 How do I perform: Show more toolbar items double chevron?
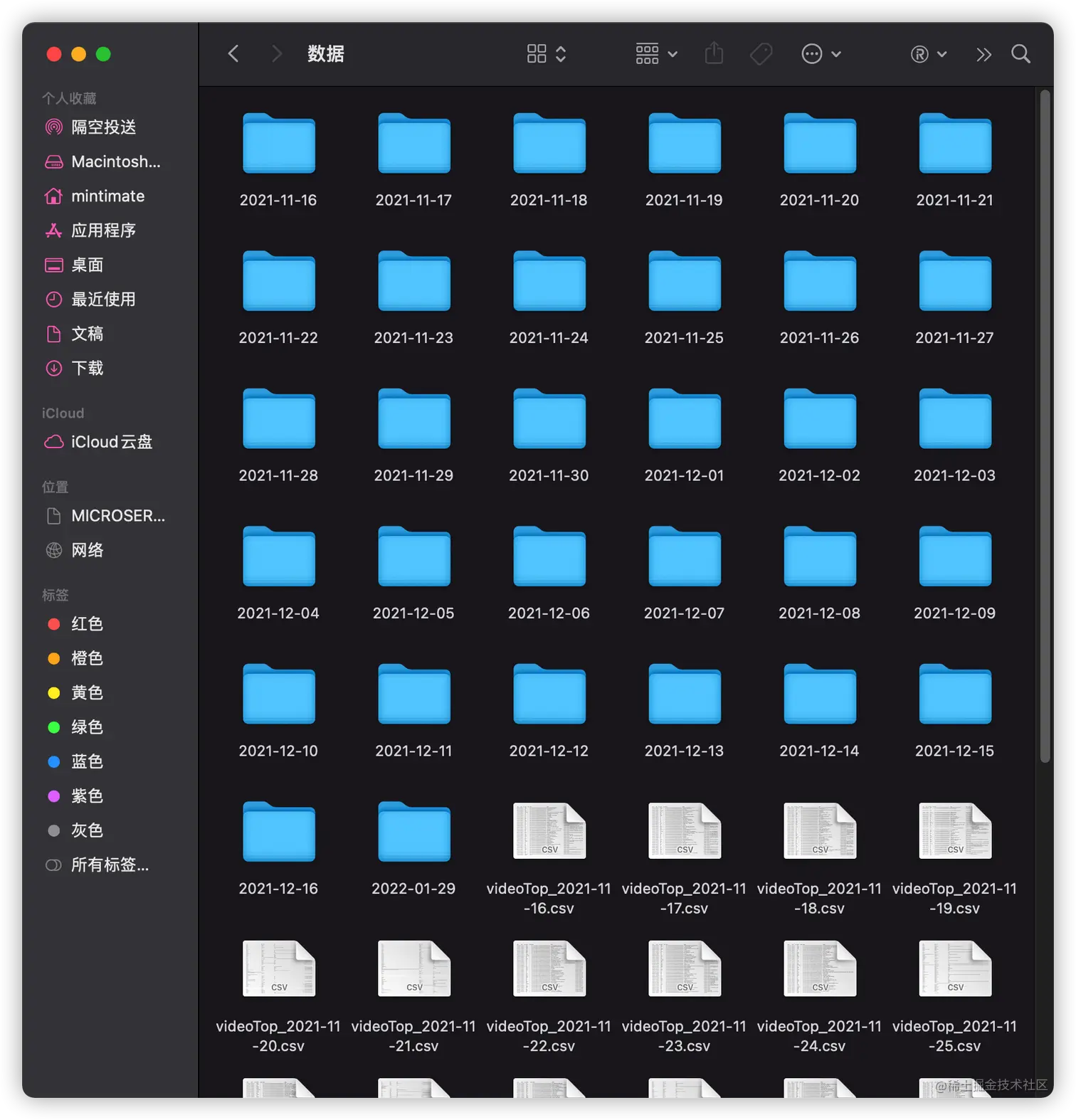983,55
